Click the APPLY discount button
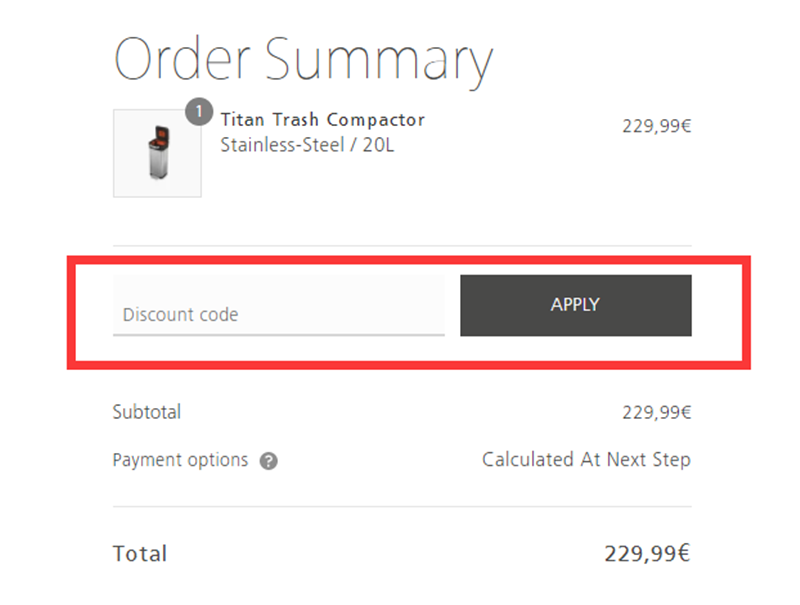The width and height of the screenshot is (800, 605). 576,305
